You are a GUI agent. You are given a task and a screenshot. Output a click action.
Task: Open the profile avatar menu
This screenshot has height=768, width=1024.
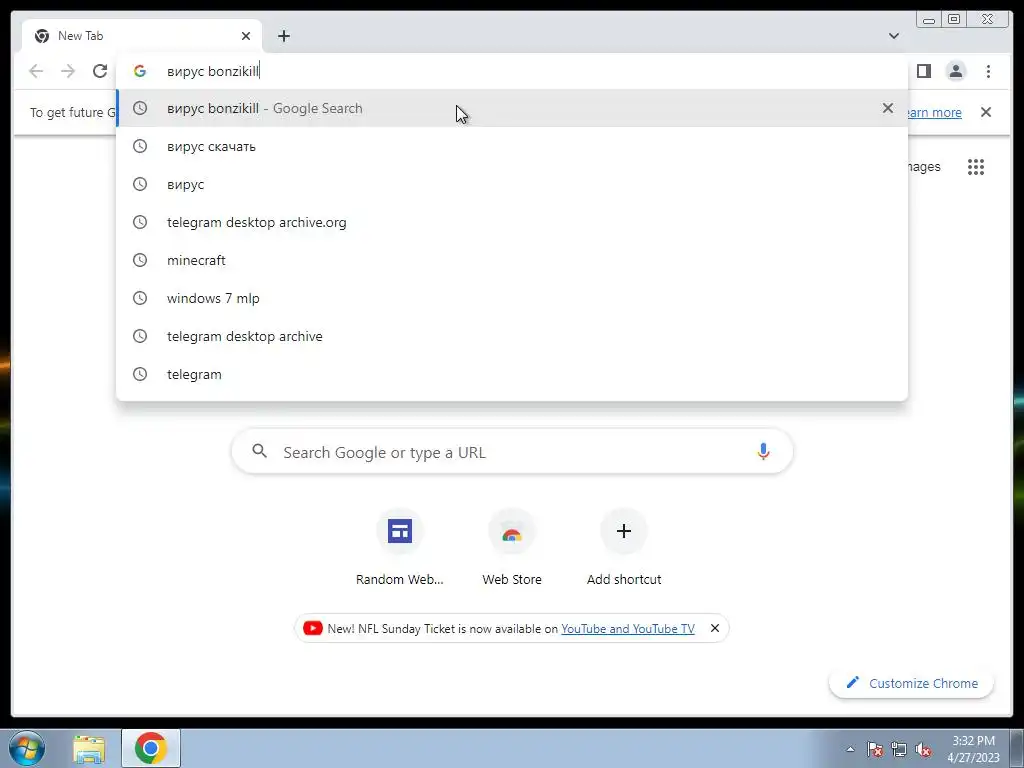[x=955, y=71]
